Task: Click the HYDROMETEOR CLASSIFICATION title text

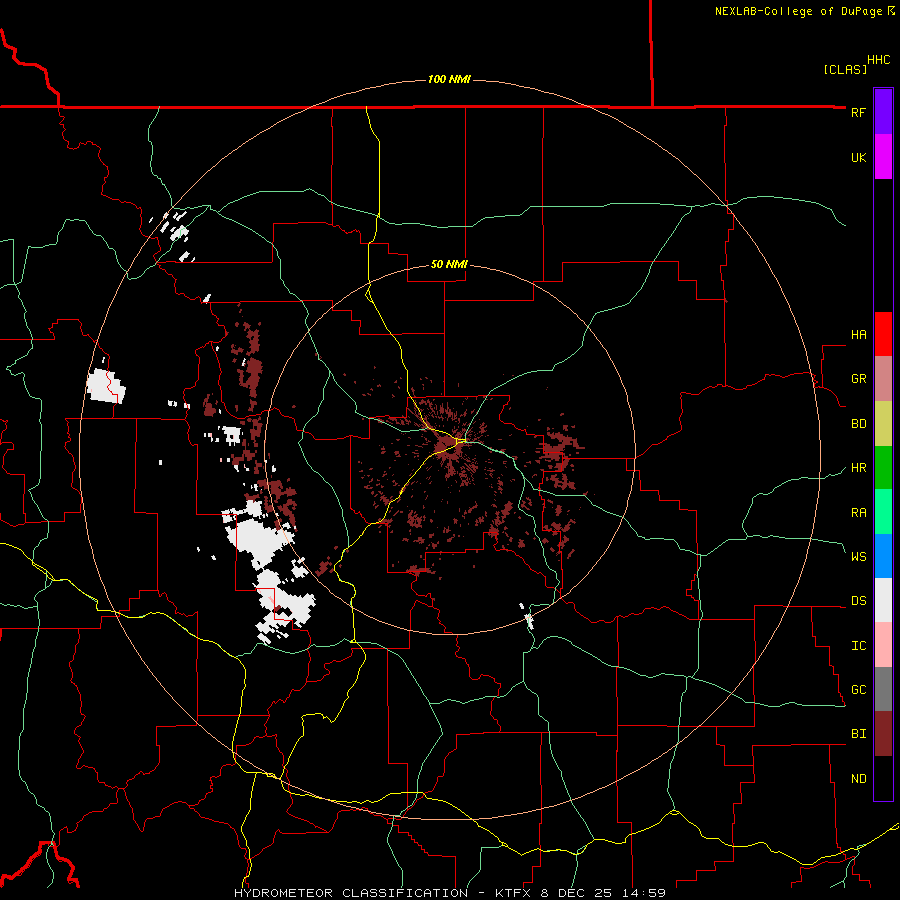Action: (x=351, y=893)
